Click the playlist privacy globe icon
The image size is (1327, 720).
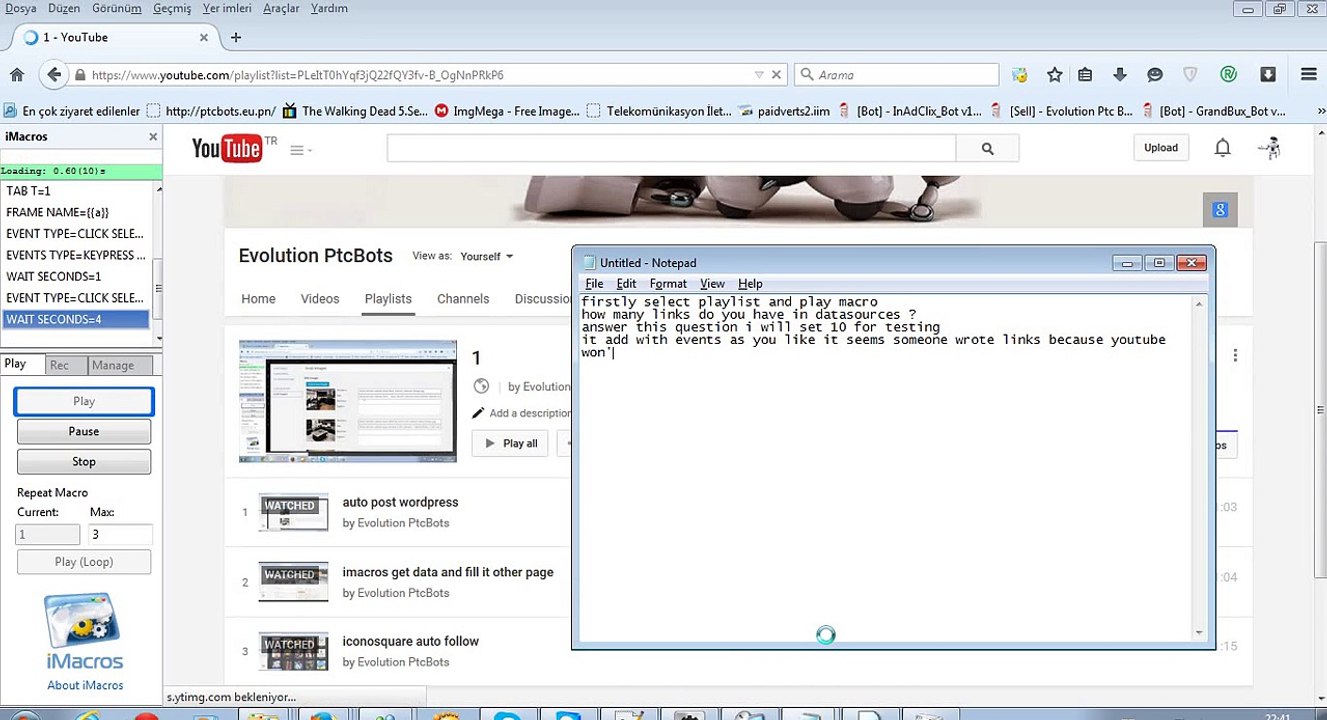tap(481, 386)
